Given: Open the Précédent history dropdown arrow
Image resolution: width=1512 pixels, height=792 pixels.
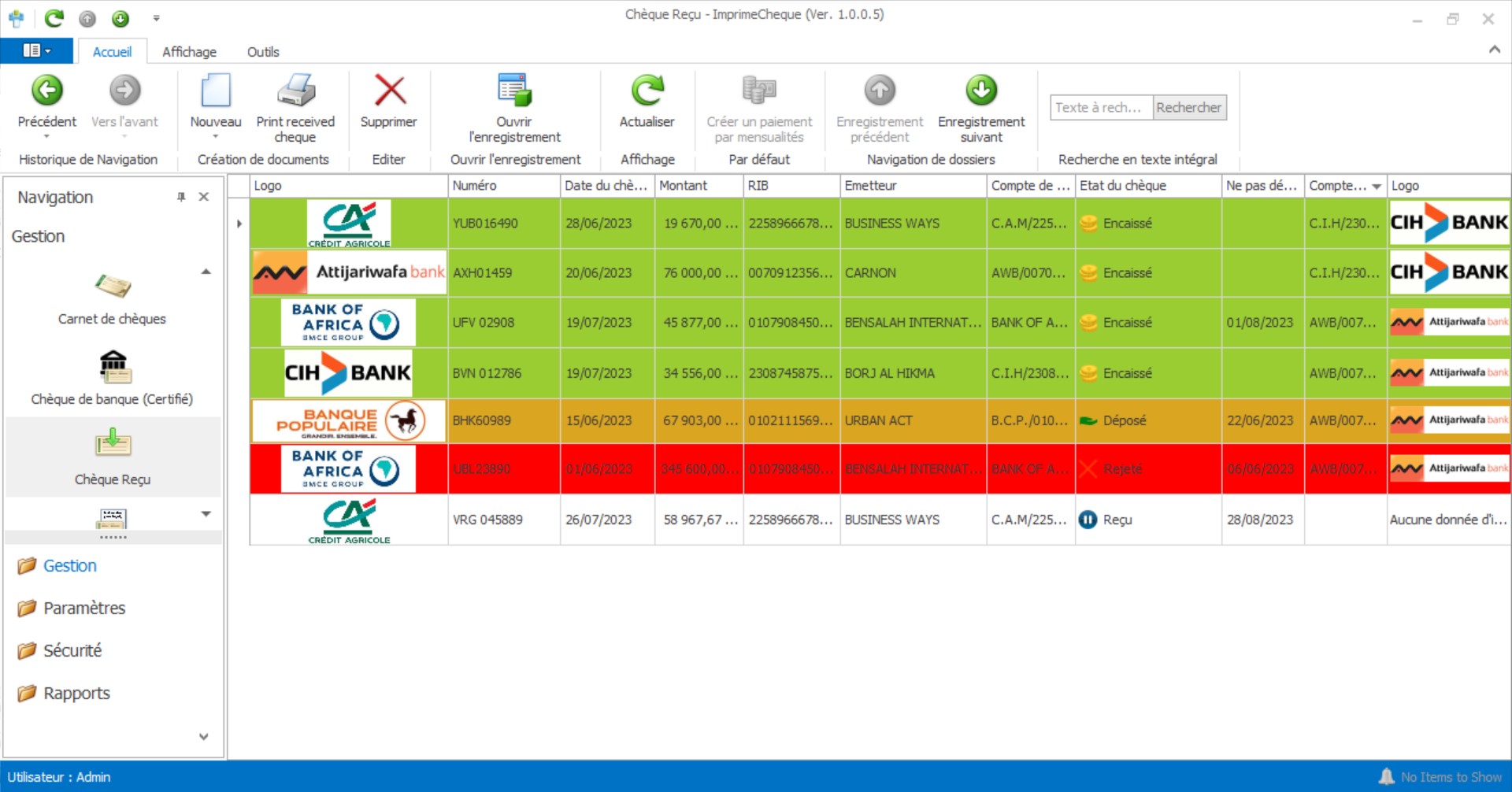Looking at the screenshot, I should [47, 137].
